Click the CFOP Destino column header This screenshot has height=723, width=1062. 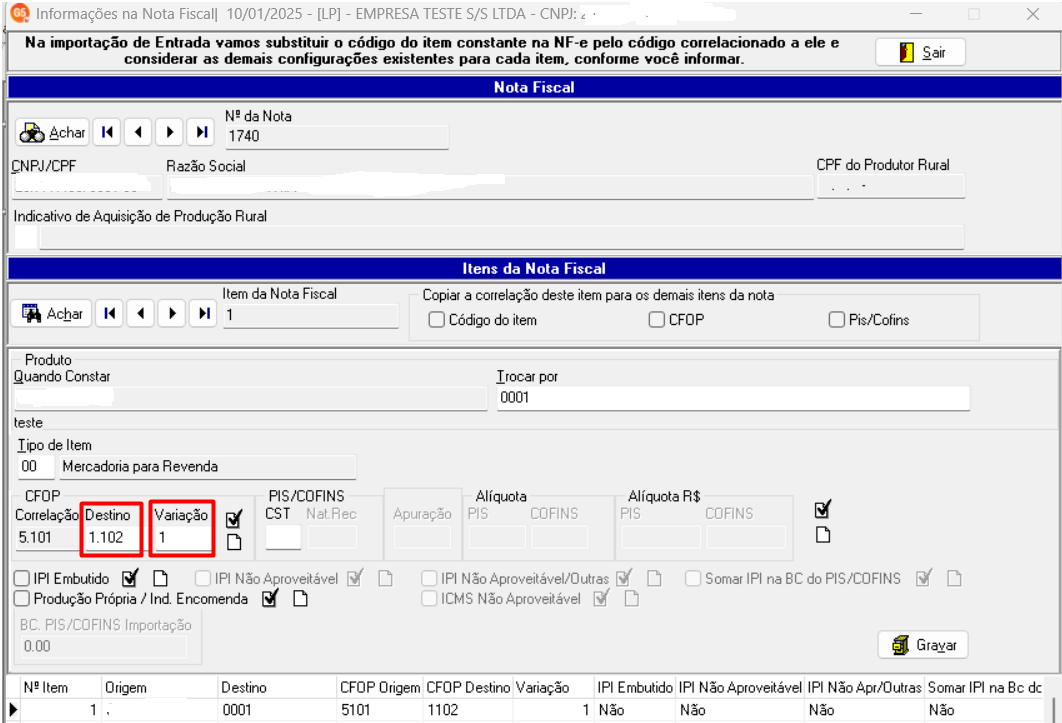468,687
